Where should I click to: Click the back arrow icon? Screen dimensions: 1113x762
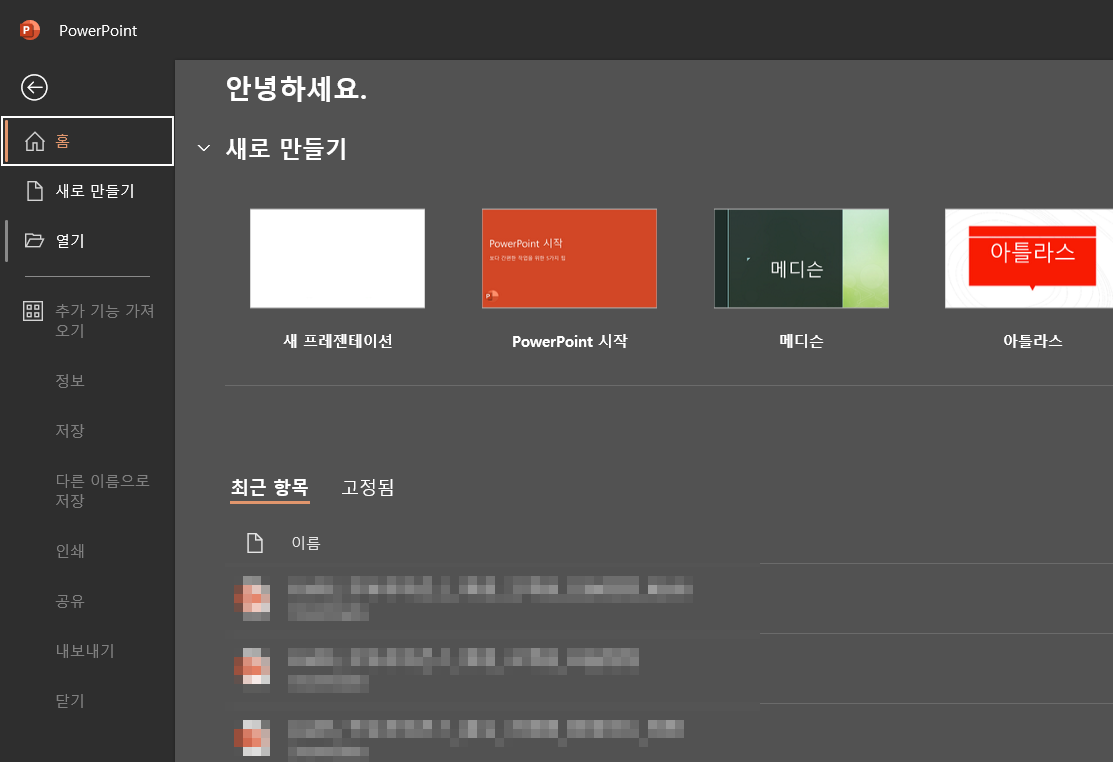click(34, 88)
